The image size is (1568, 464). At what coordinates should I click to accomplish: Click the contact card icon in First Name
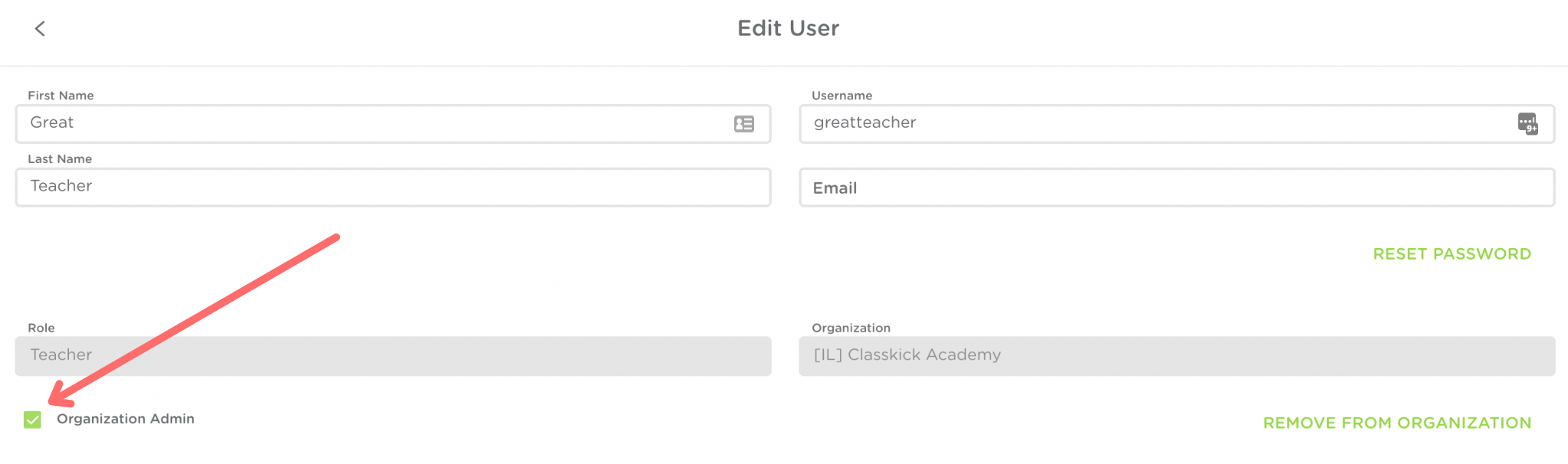[743, 124]
